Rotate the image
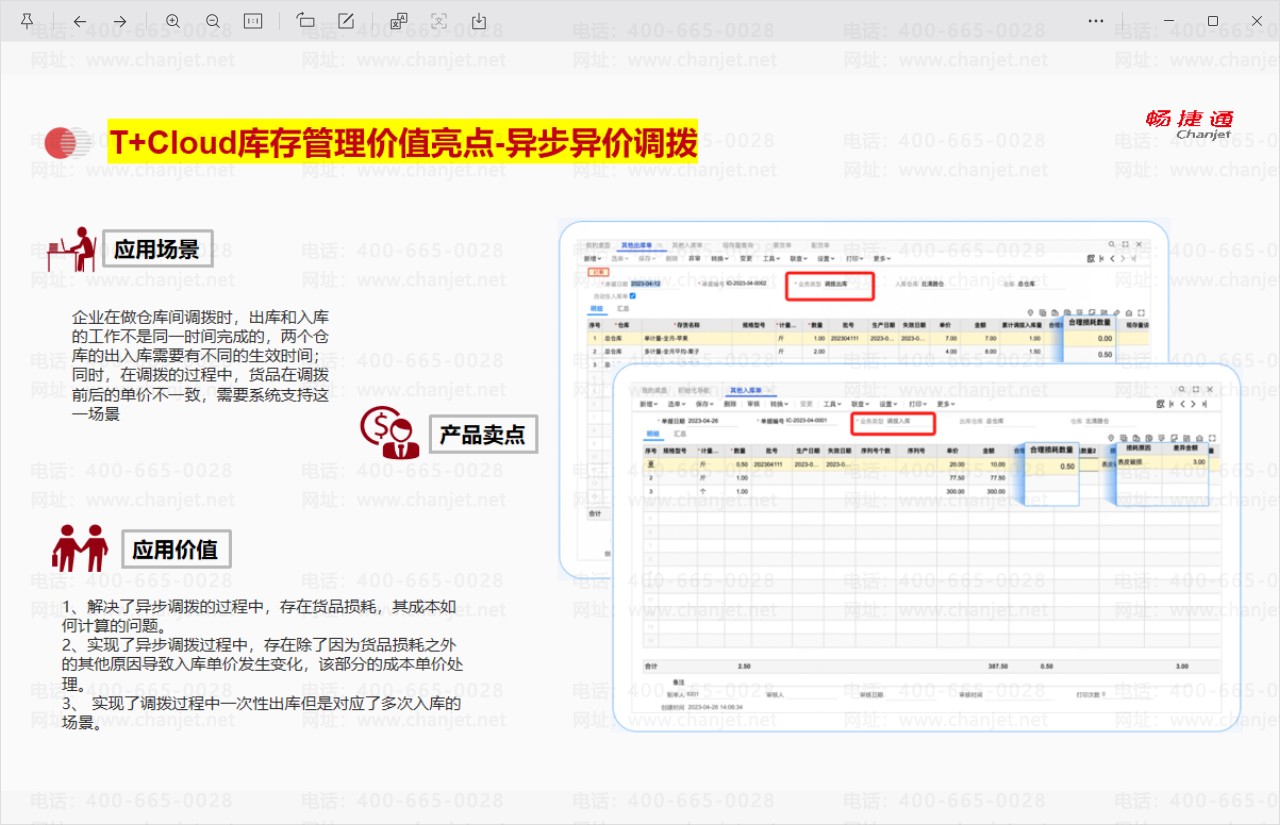The height and width of the screenshot is (825, 1280). [x=306, y=21]
